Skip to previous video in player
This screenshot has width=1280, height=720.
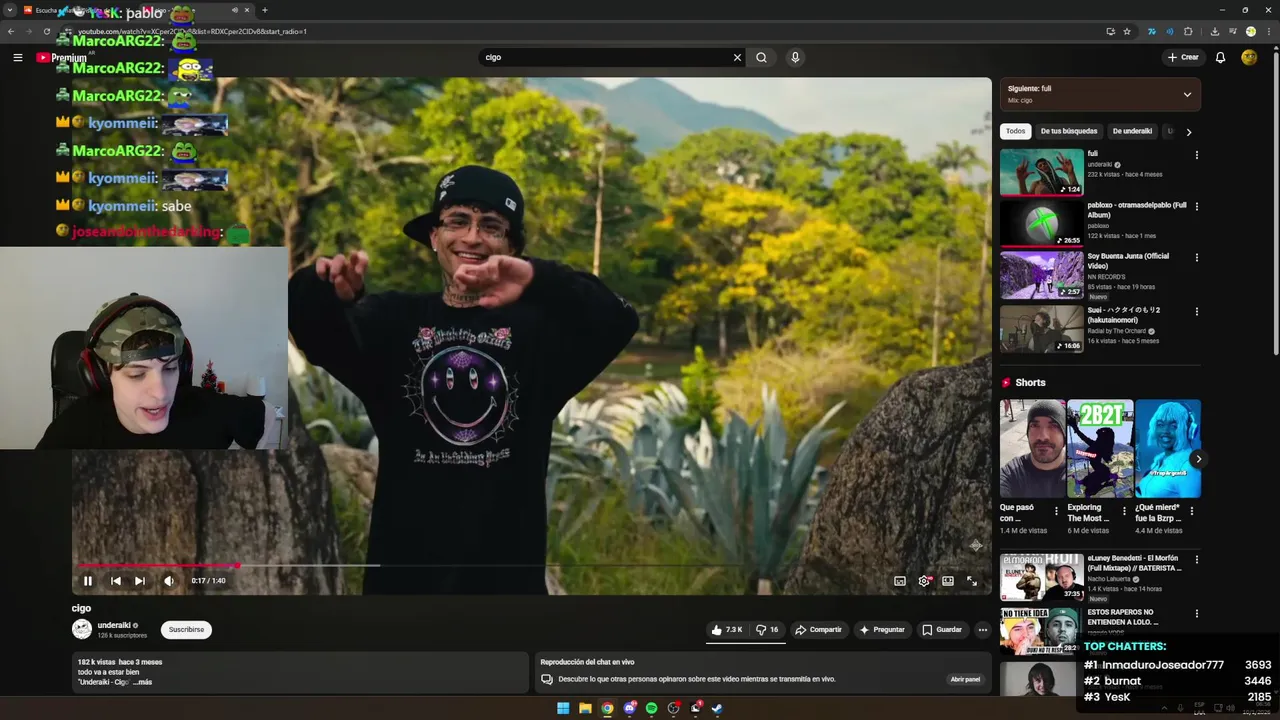point(116,581)
